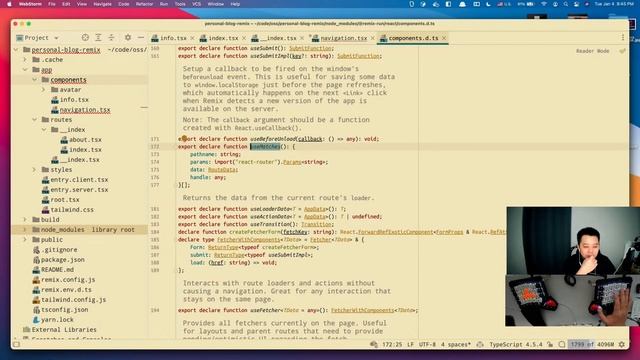
Task: Collapse the components folder
Action: point(35,80)
